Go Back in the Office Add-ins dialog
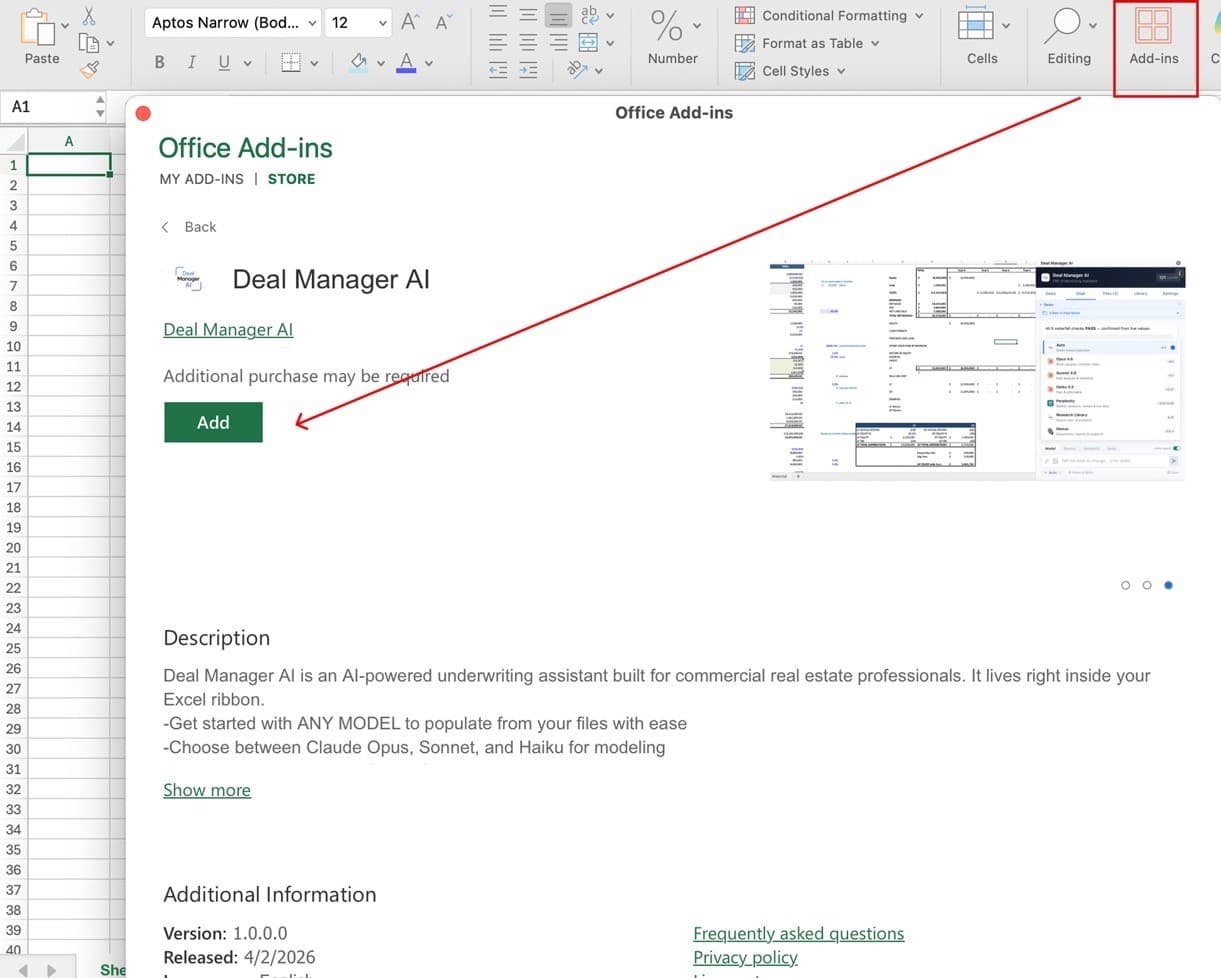This screenshot has width=1221, height=978. [x=189, y=227]
